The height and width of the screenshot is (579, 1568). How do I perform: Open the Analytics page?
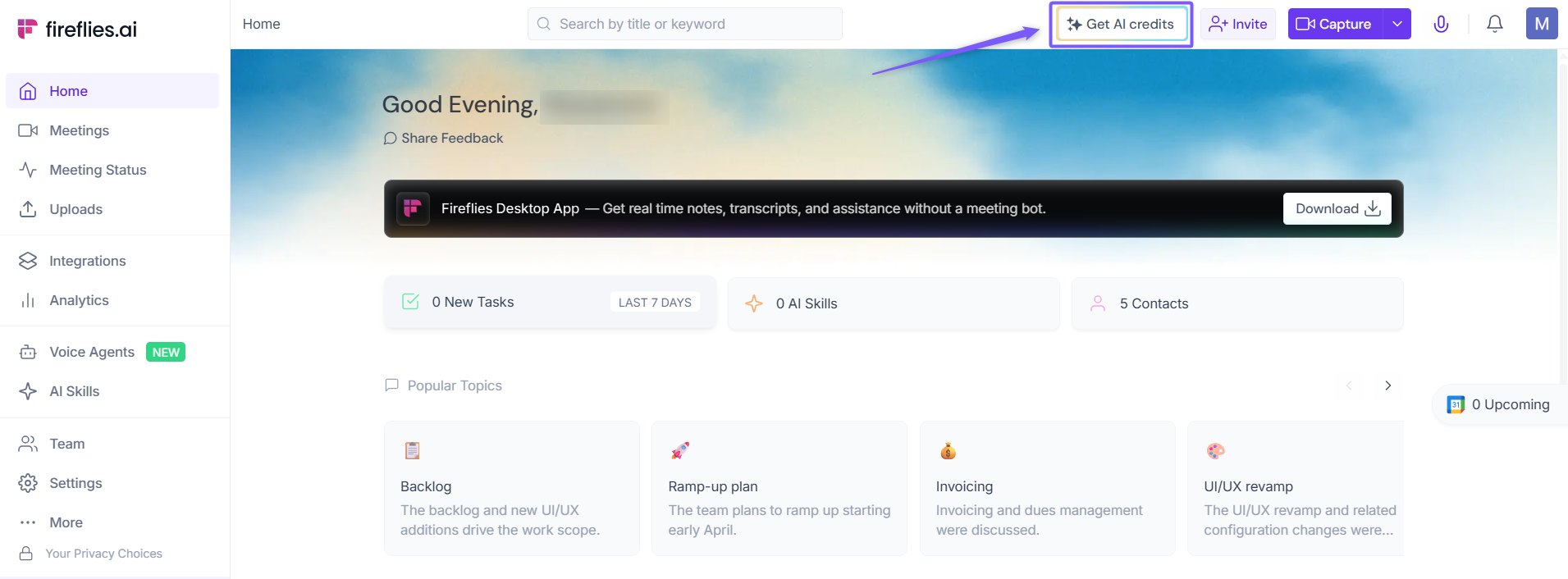click(x=112, y=300)
